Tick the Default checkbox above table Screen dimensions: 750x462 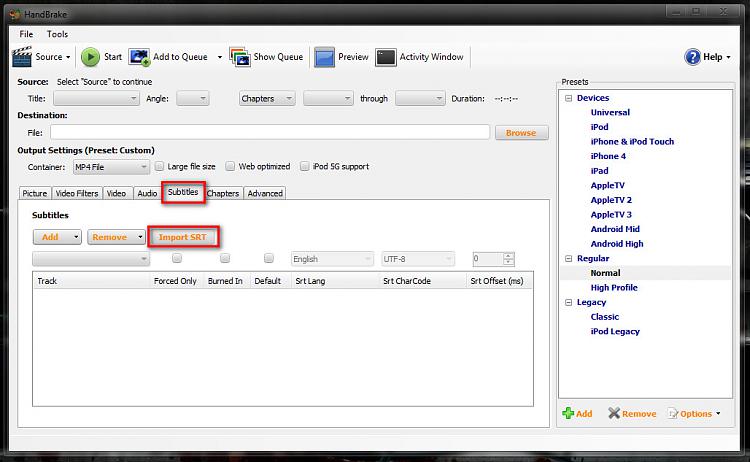tap(269, 258)
